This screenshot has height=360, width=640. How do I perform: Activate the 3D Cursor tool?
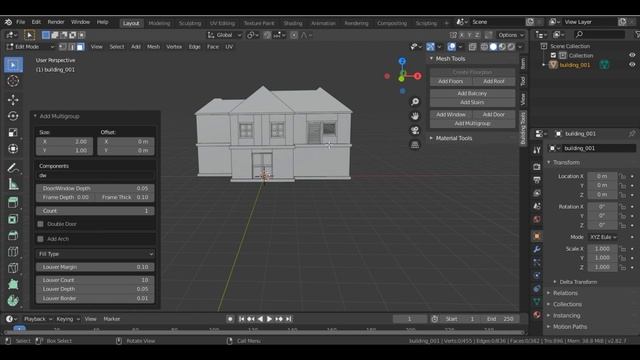tap(13, 81)
